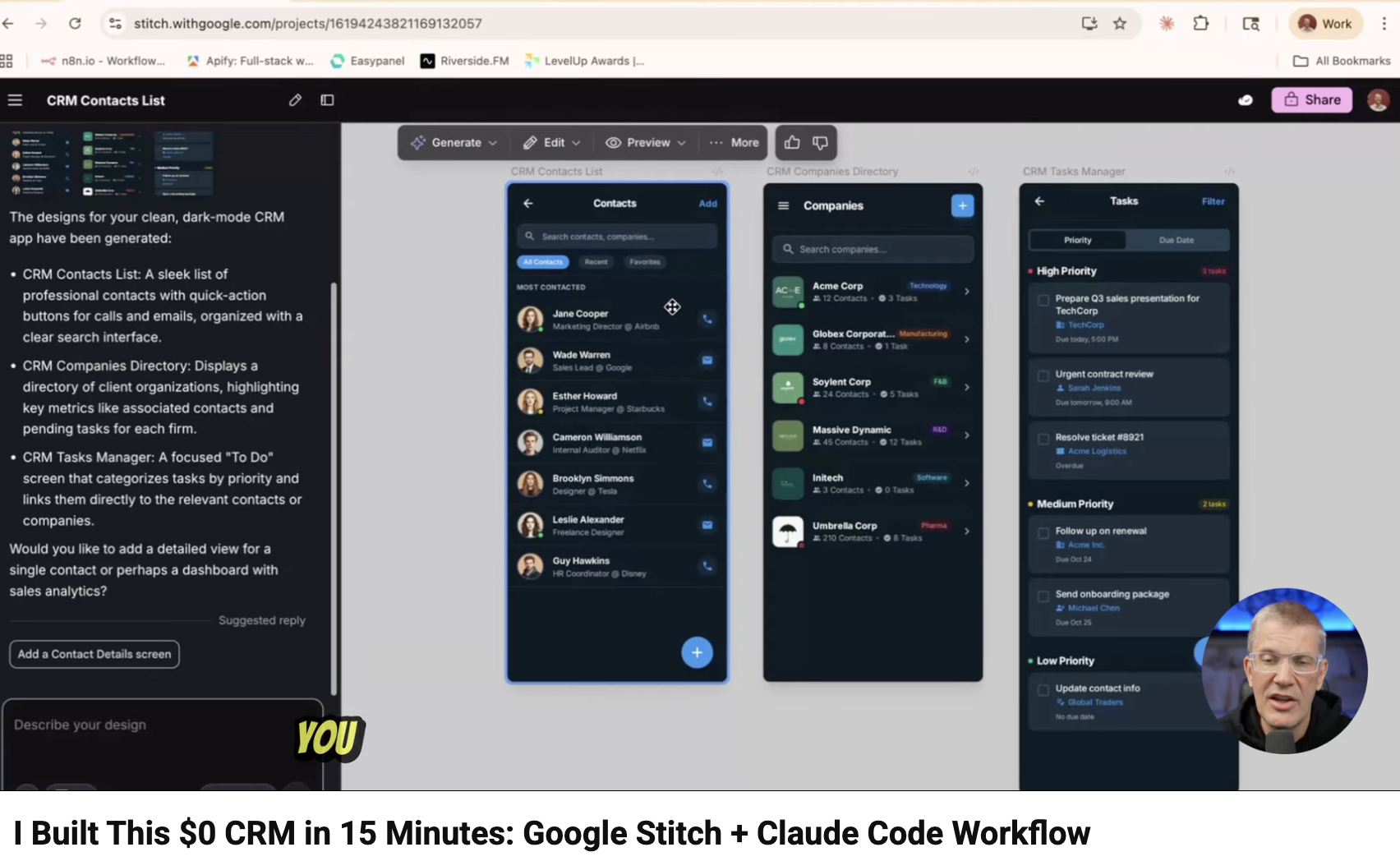Open the Edit dropdown
Viewport: 1400px width, 861px height.
click(x=552, y=142)
